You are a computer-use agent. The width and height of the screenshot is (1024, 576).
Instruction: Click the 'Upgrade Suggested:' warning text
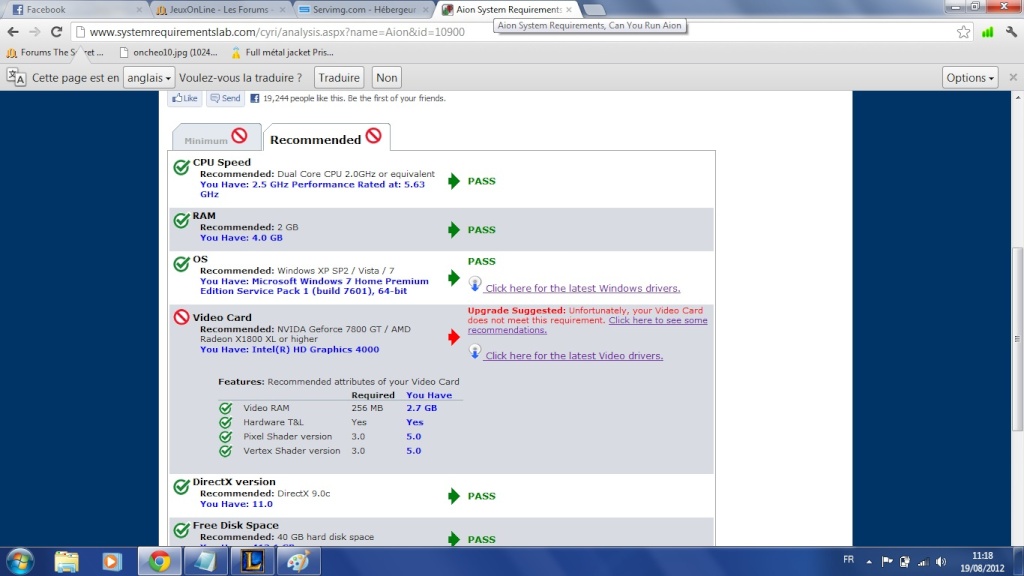pyautogui.click(x=517, y=311)
